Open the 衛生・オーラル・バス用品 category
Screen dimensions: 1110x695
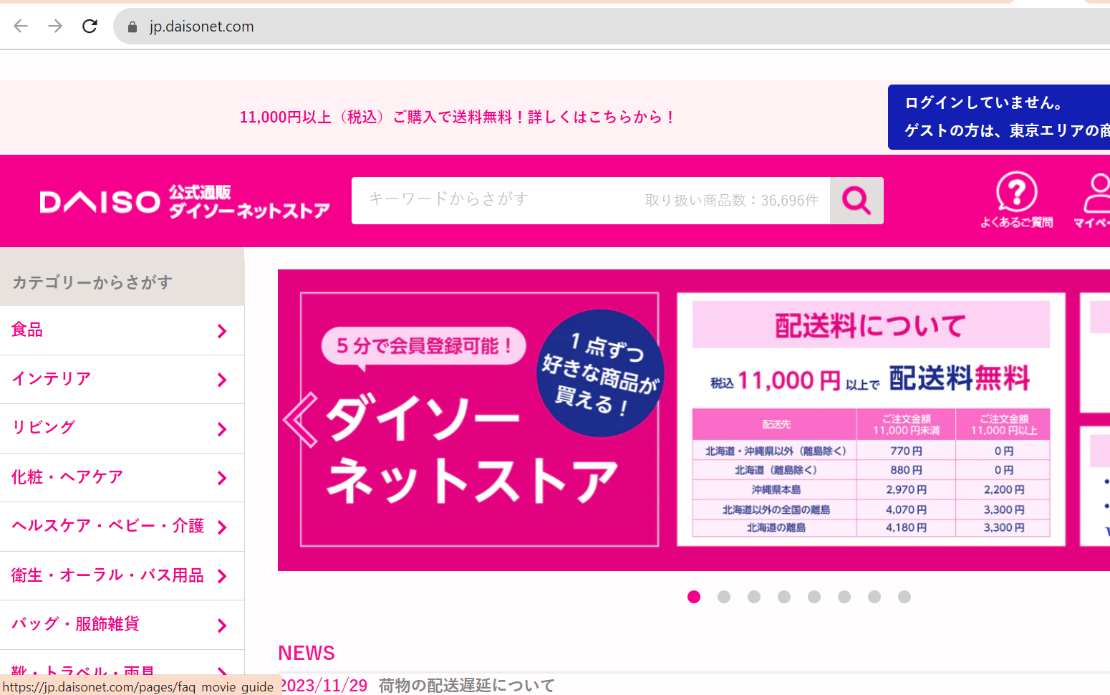pos(122,575)
